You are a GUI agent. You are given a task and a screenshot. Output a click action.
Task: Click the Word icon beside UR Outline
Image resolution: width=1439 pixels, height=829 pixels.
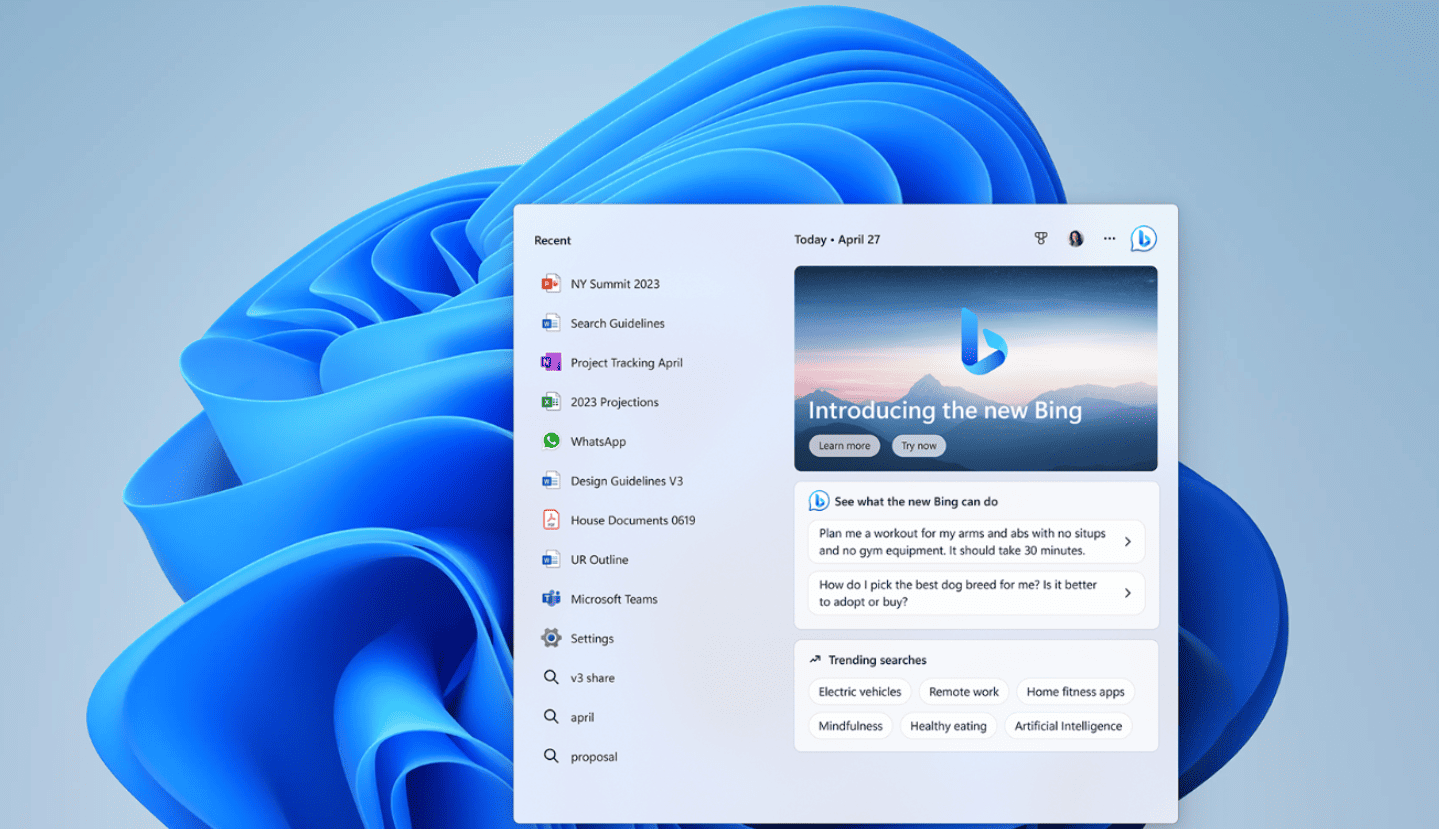[x=551, y=560]
